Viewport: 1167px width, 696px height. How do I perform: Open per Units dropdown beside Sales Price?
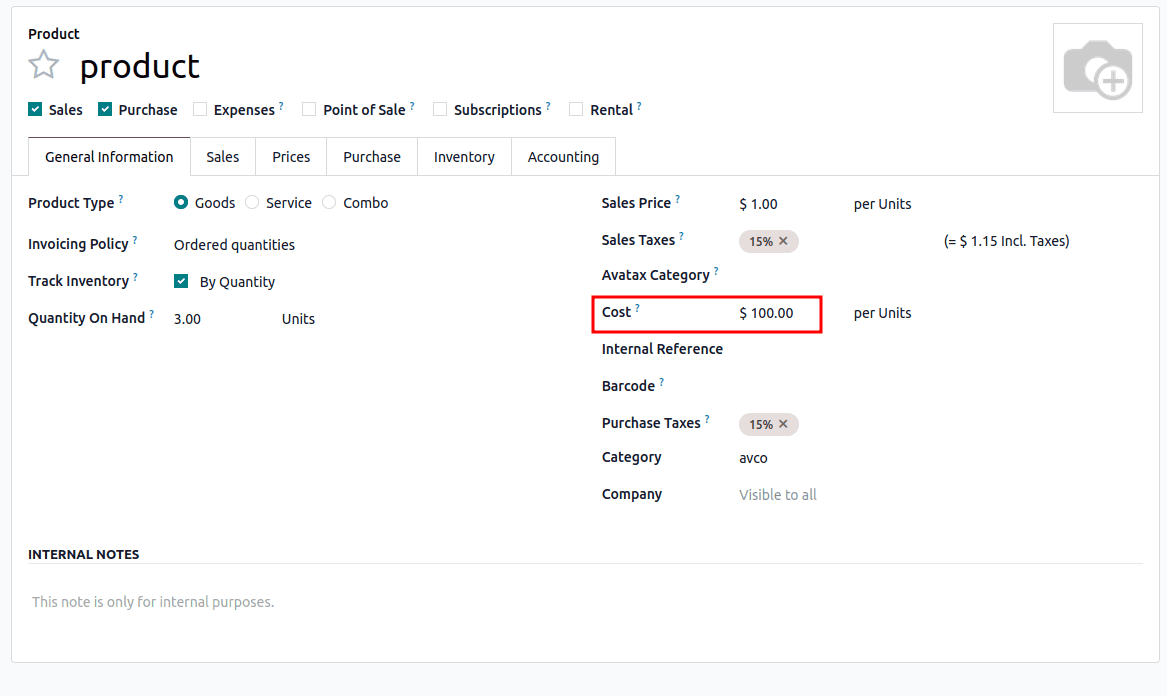(x=883, y=204)
